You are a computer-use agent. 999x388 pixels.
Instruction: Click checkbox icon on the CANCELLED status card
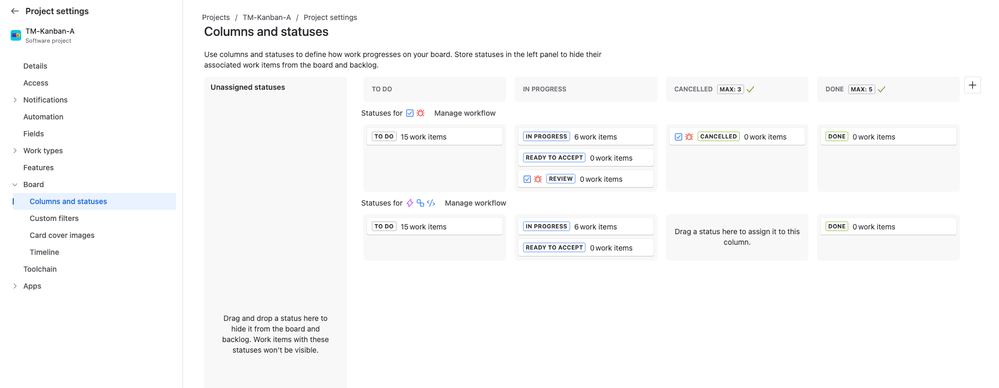click(679, 137)
